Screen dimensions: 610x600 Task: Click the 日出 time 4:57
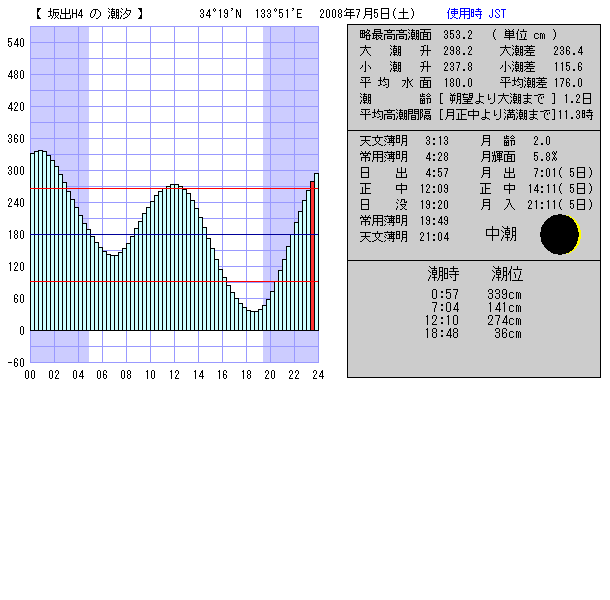click(437, 172)
